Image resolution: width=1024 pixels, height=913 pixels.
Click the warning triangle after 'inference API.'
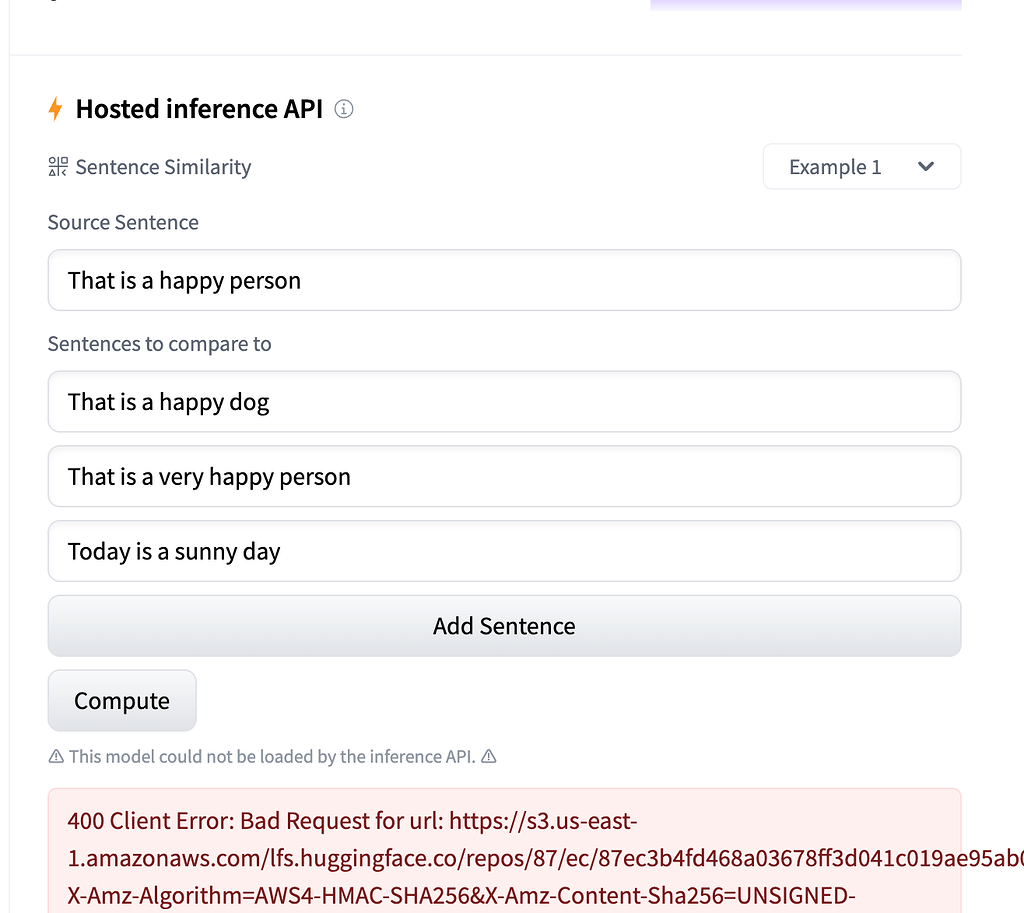click(x=488, y=756)
